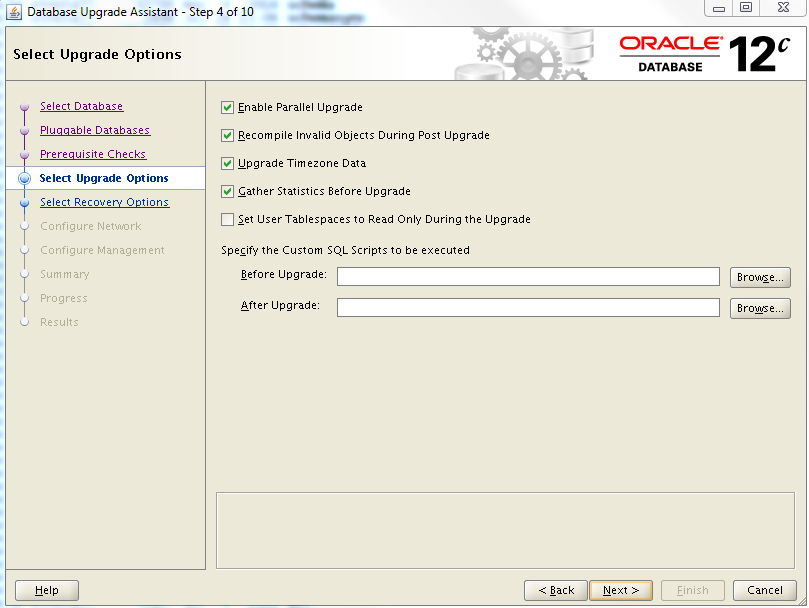This screenshot has width=809, height=608.
Task: Click the Select Database step bullet
Action: (24, 107)
